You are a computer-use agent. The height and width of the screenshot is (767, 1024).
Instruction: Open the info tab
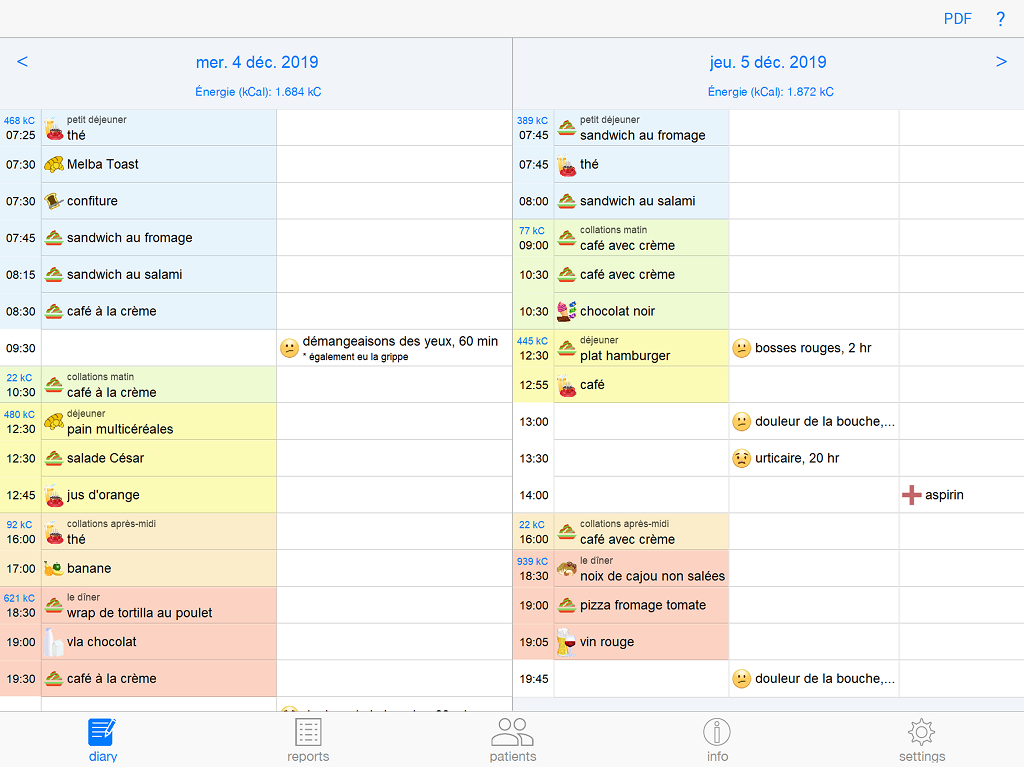pyautogui.click(x=717, y=740)
